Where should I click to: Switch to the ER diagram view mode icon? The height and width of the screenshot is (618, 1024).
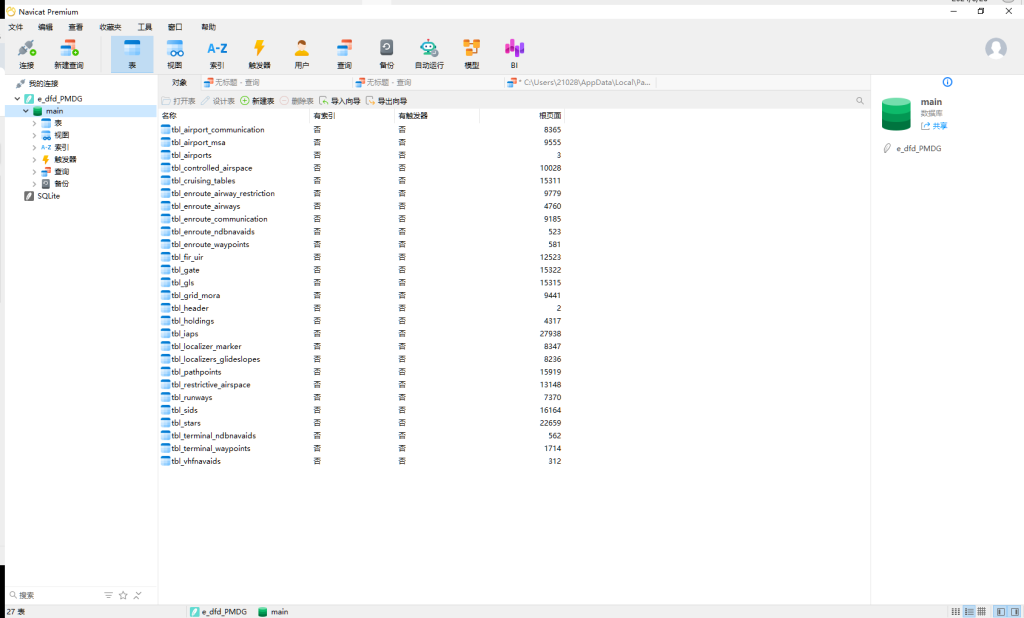coord(982,611)
